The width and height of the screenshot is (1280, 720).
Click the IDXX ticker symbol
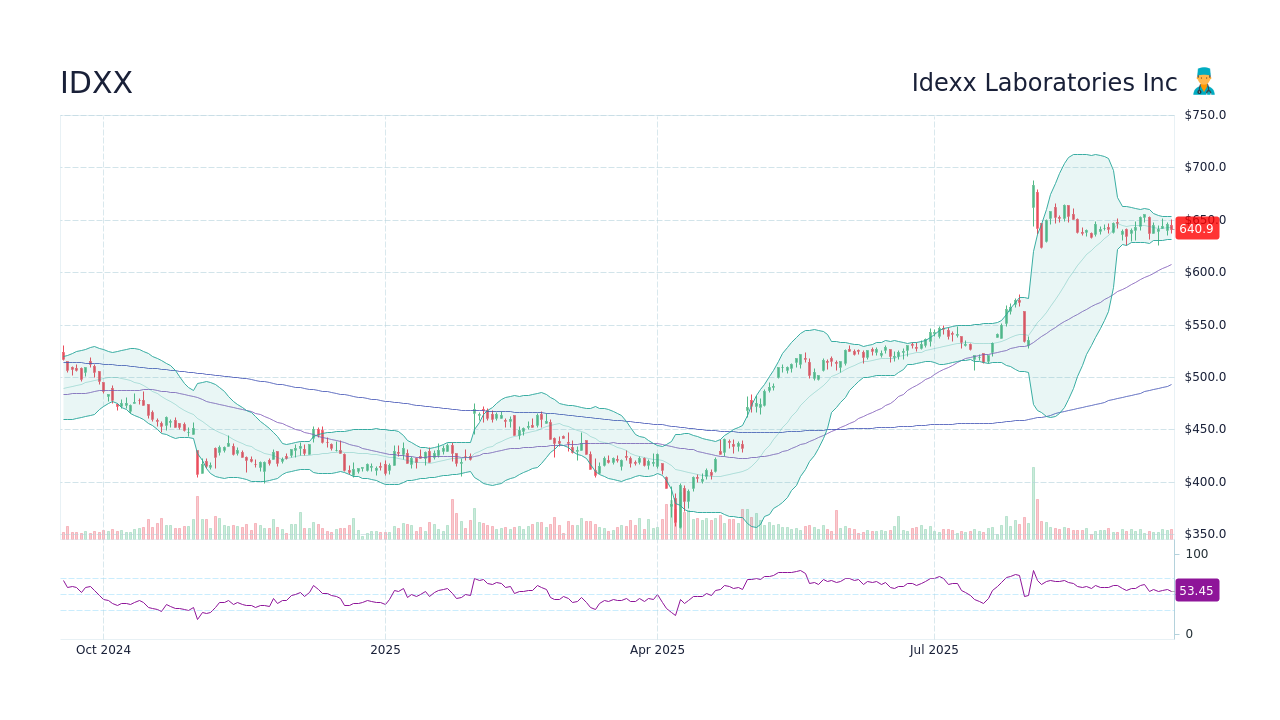click(95, 82)
